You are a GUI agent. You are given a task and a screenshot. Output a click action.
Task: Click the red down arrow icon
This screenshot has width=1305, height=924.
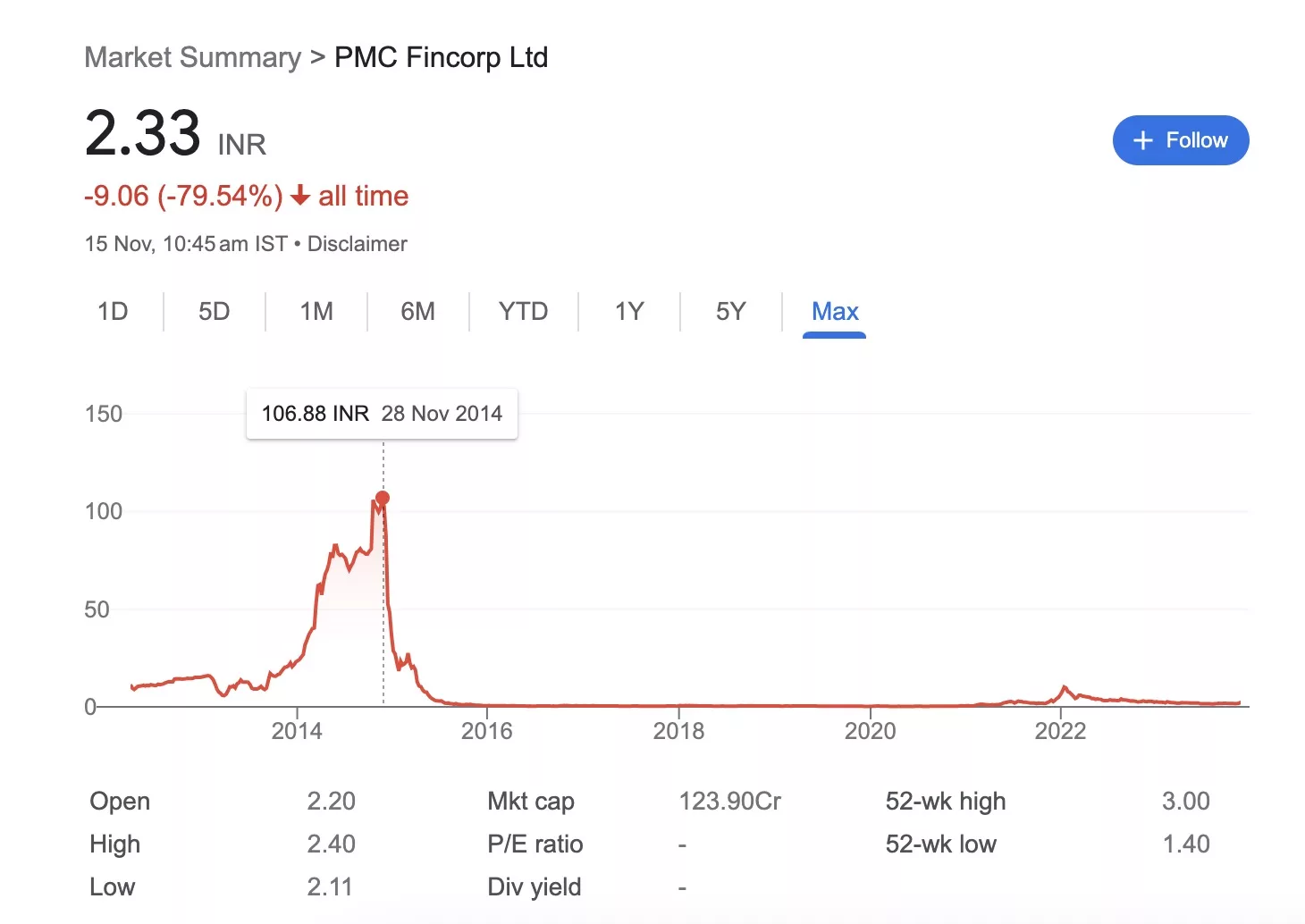tap(300, 195)
